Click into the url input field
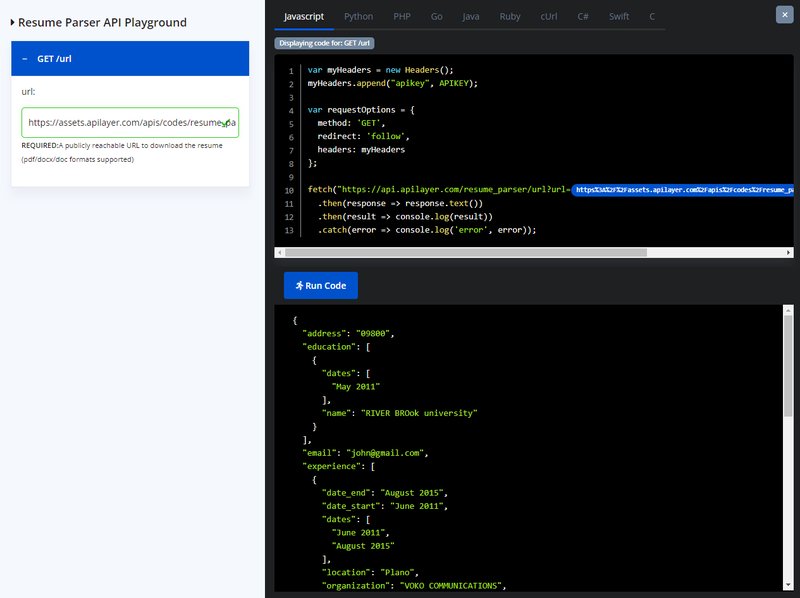 [120, 123]
